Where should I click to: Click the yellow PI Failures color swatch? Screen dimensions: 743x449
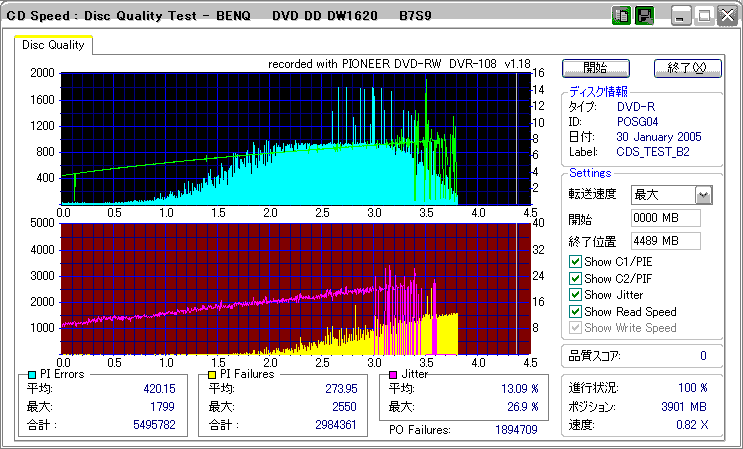coord(212,375)
